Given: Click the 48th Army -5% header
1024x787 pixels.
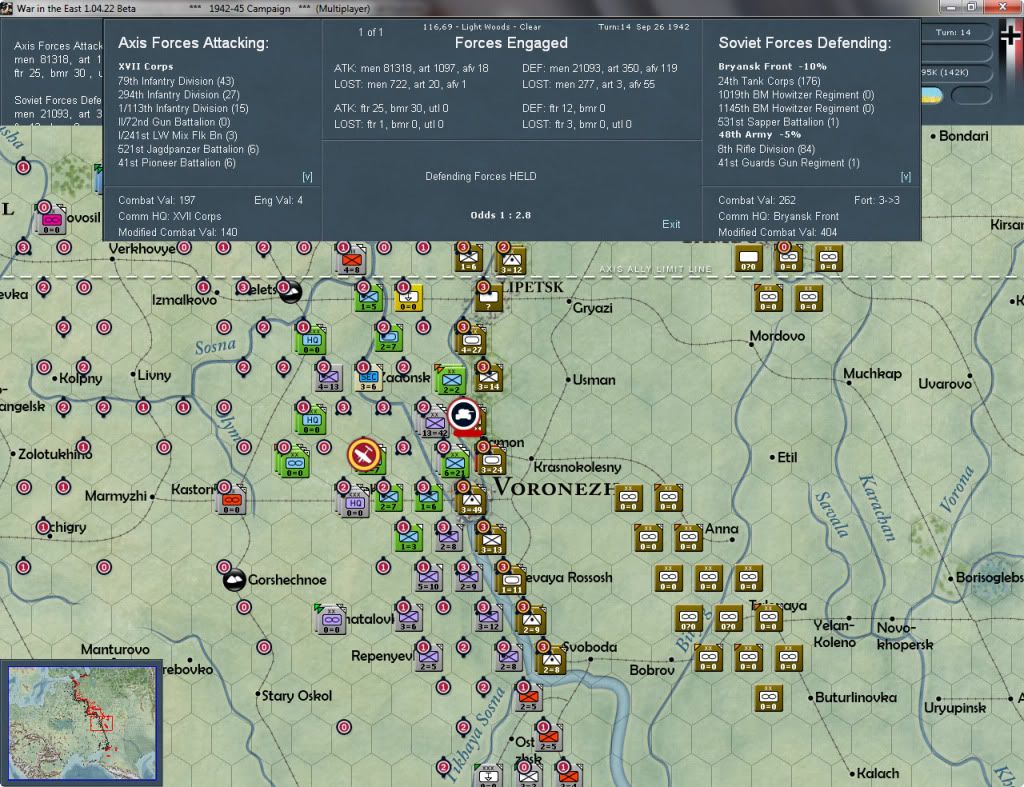Looking at the screenshot, I should tap(759, 135).
